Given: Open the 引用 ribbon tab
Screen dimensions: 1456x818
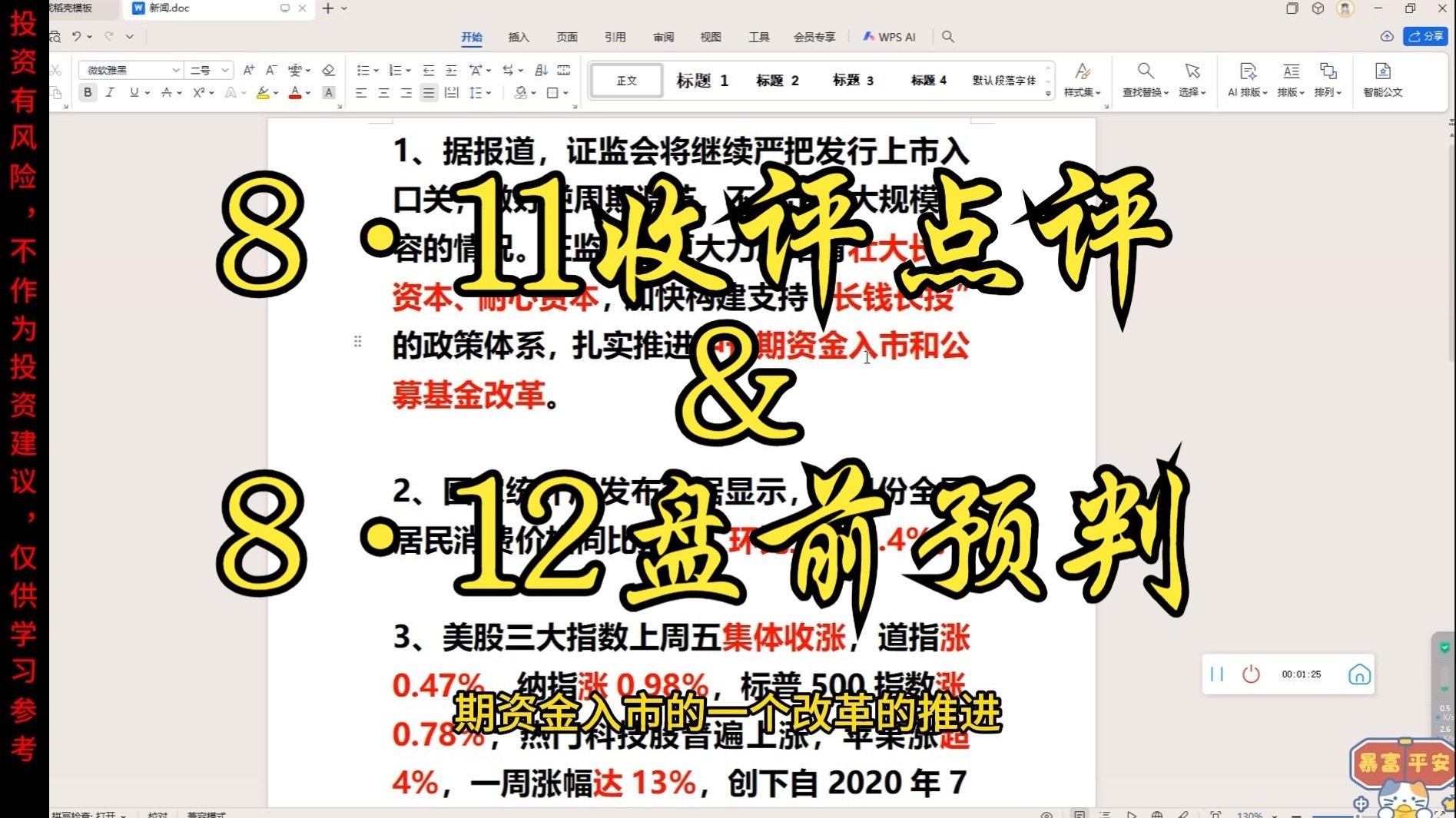Looking at the screenshot, I should click(615, 37).
